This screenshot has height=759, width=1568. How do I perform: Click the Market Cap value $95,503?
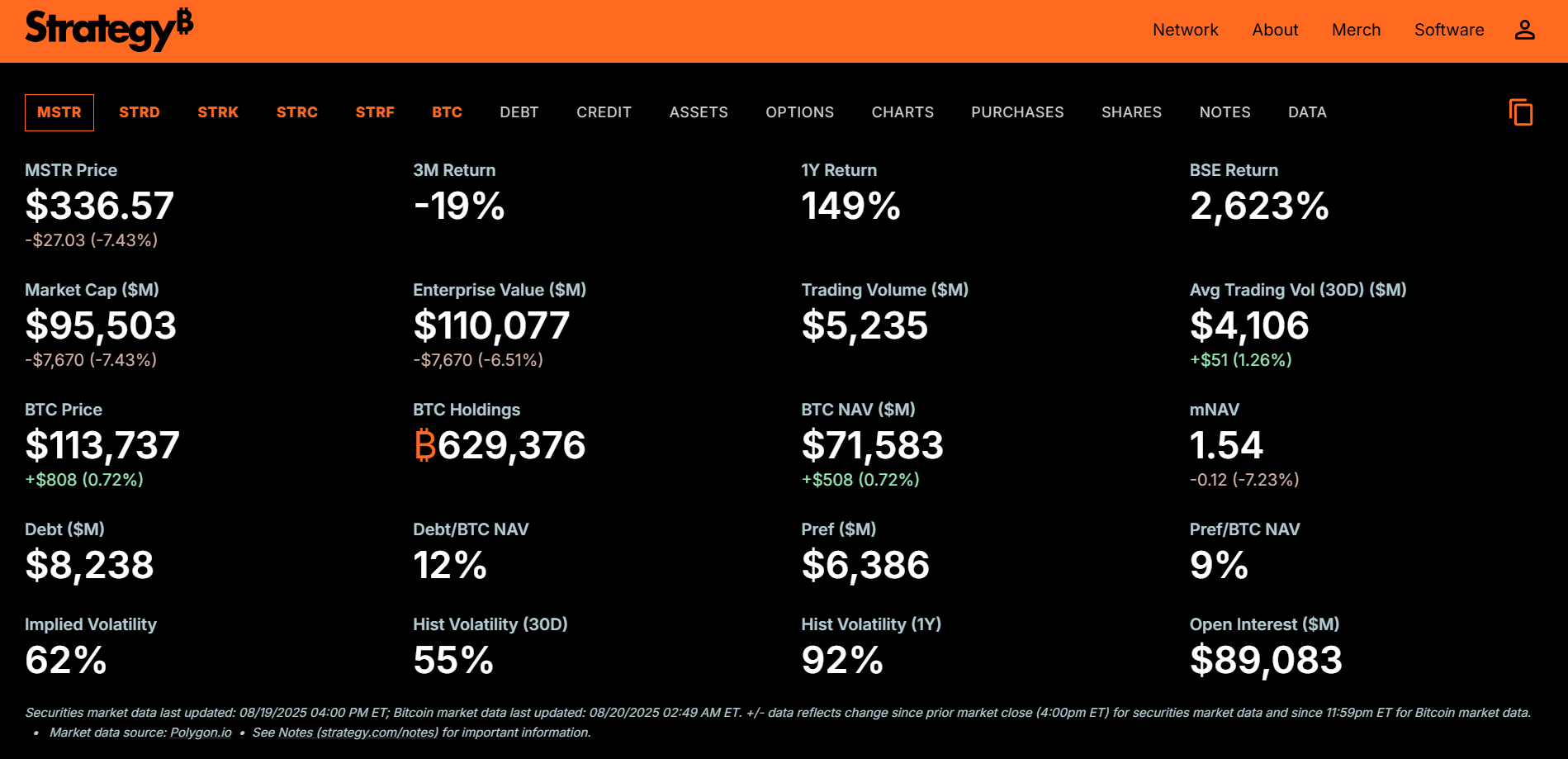(101, 325)
